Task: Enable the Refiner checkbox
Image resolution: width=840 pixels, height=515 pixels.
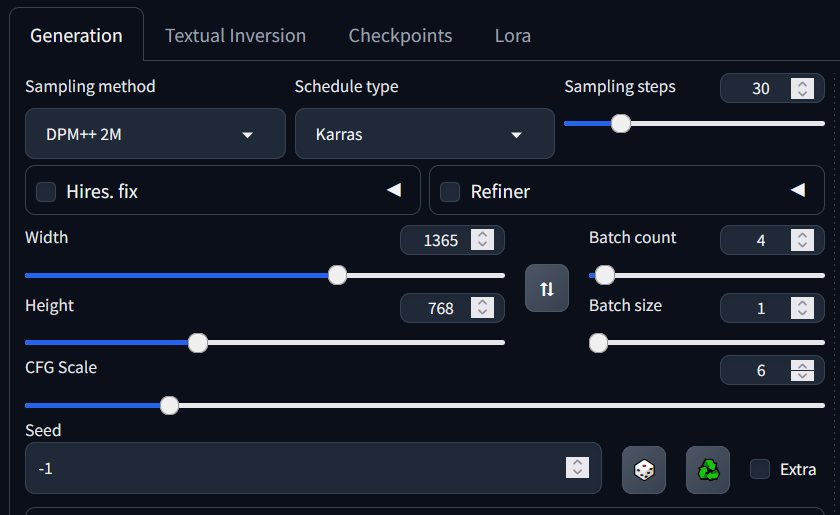Action: coord(450,191)
